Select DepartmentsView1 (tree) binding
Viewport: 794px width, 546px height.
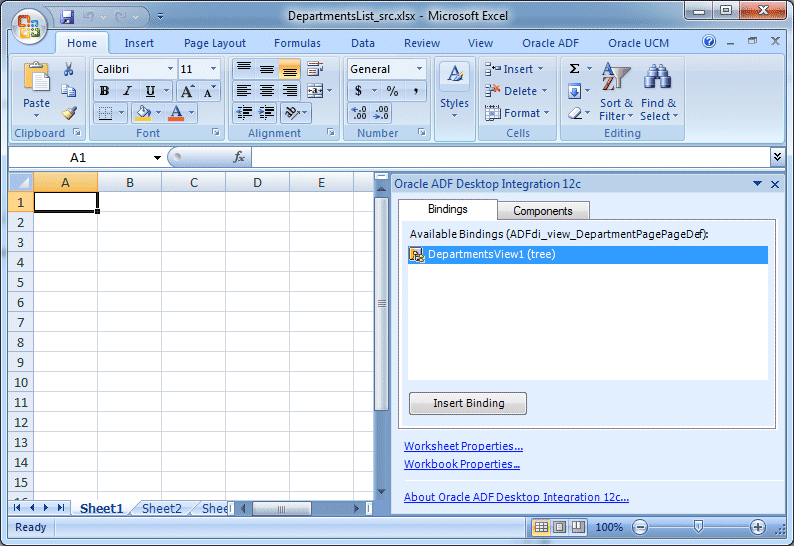click(x=588, y=254)
